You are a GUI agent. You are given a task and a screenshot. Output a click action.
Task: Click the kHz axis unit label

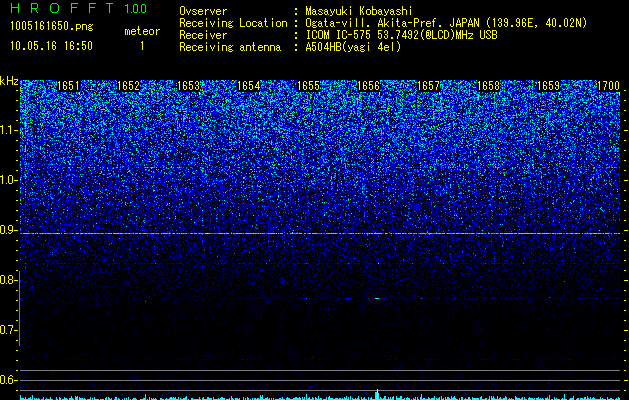(9, 81)
